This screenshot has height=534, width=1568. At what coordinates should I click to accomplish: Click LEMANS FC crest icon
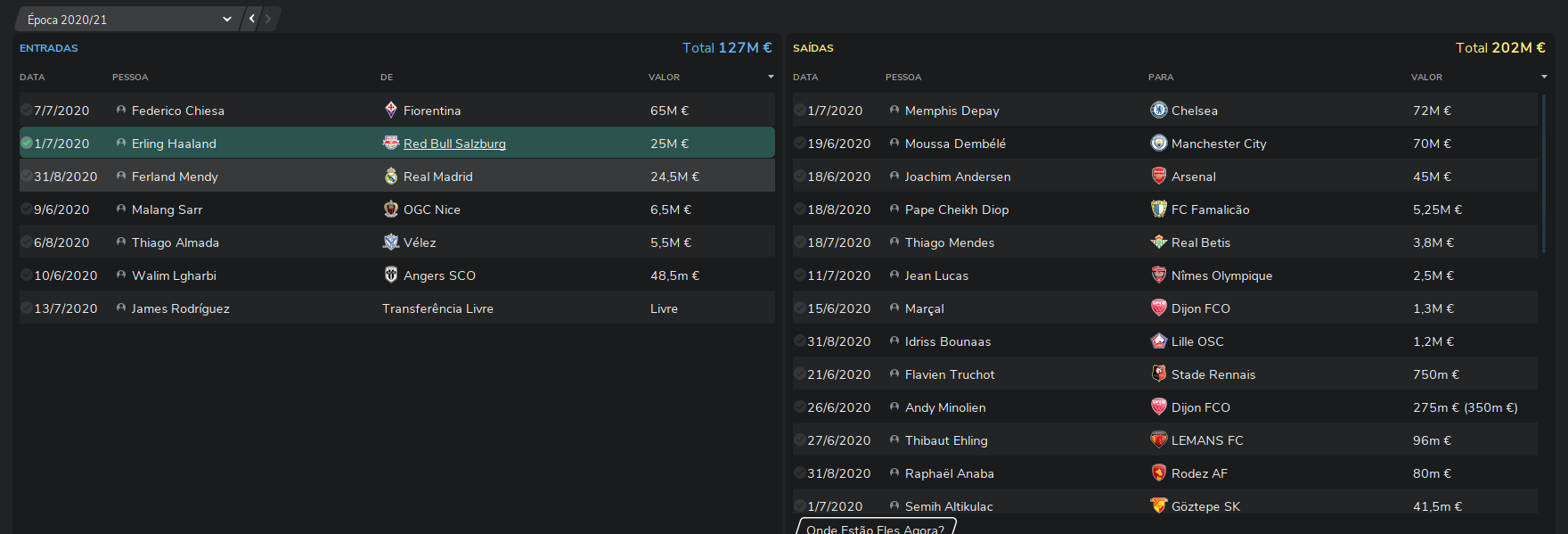click(1158, 440)
